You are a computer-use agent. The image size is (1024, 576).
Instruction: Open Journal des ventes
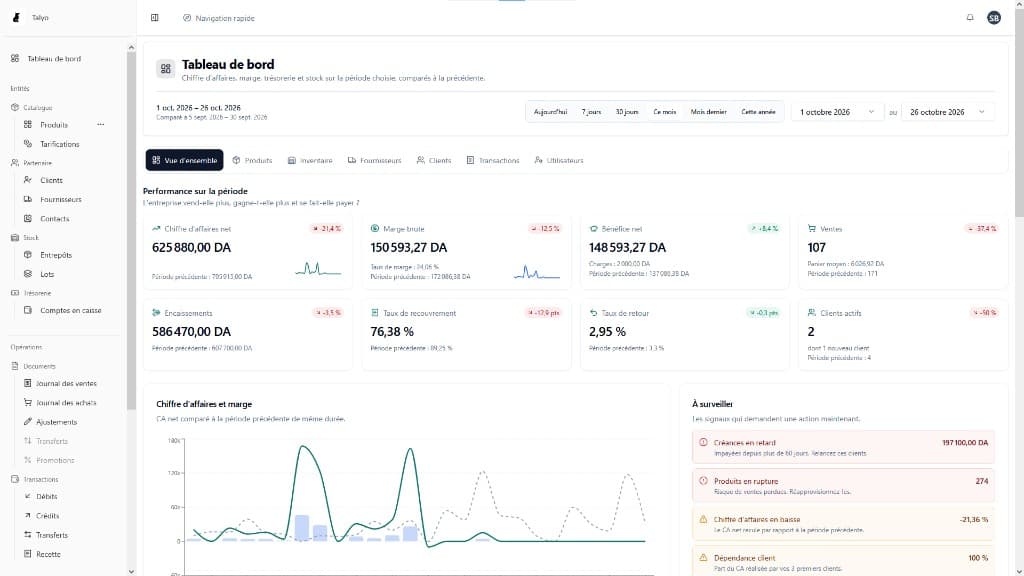tap(66, 383)
